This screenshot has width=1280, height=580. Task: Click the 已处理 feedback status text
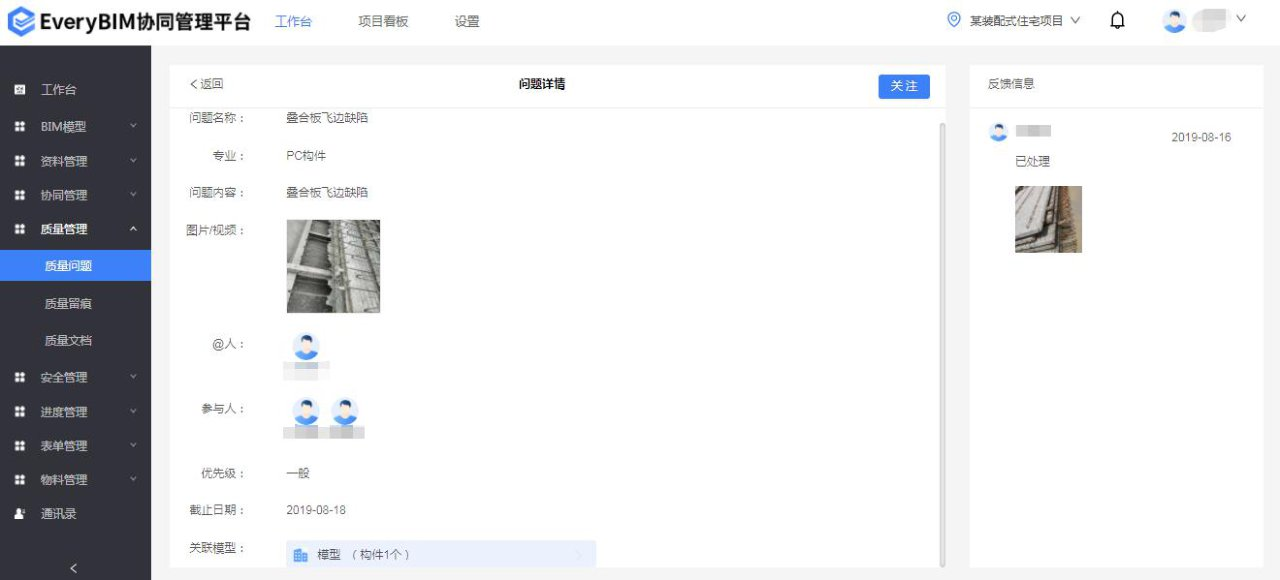pos(1032,162)
